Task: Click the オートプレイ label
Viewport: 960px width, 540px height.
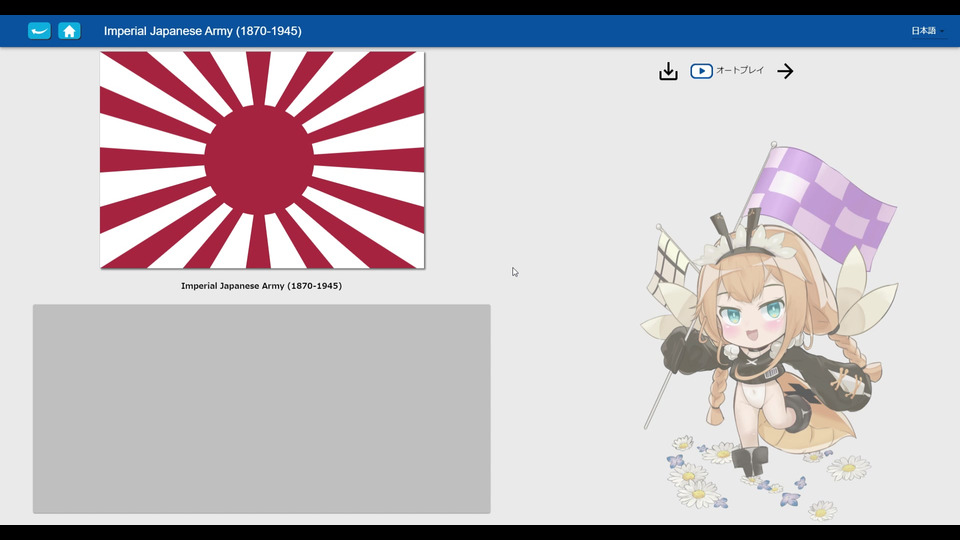Action: (x=740, y=70)
